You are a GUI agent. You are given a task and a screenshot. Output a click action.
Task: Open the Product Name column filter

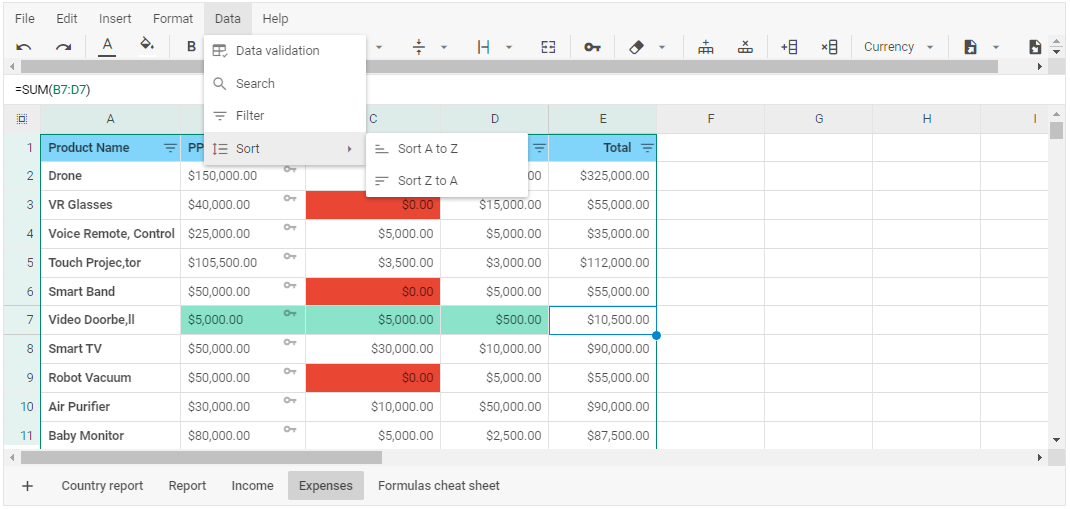click(169, 148)
